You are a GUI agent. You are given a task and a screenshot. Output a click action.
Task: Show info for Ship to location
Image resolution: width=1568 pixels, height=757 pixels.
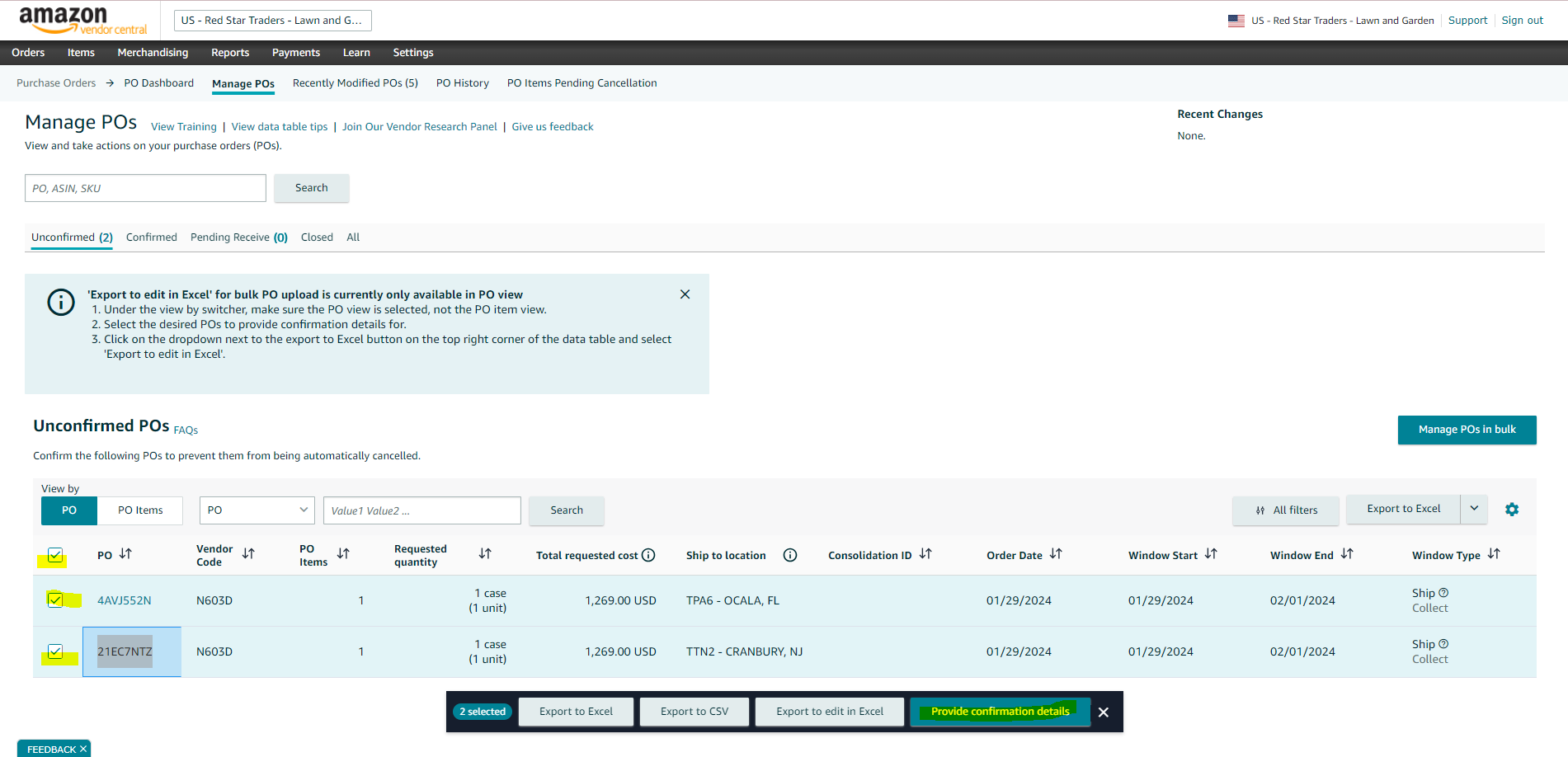click(x=790, y=555)
